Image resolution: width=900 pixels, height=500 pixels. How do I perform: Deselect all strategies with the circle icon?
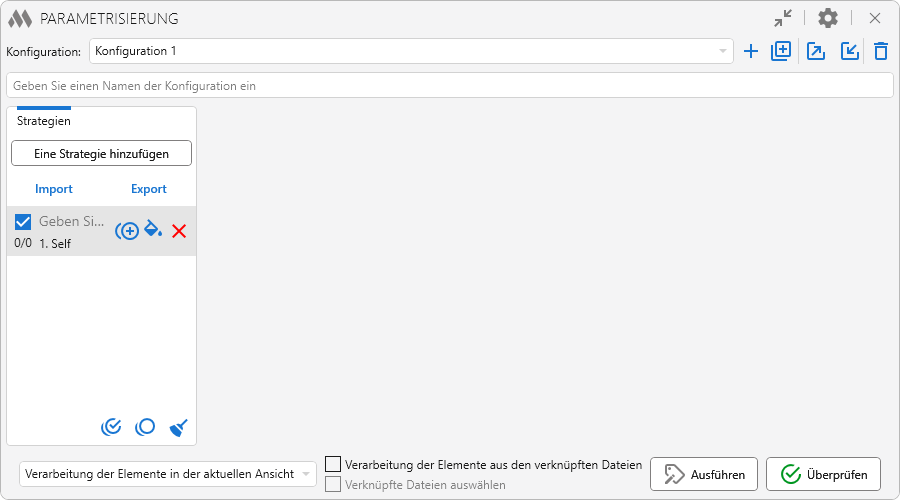click(145, 427)
